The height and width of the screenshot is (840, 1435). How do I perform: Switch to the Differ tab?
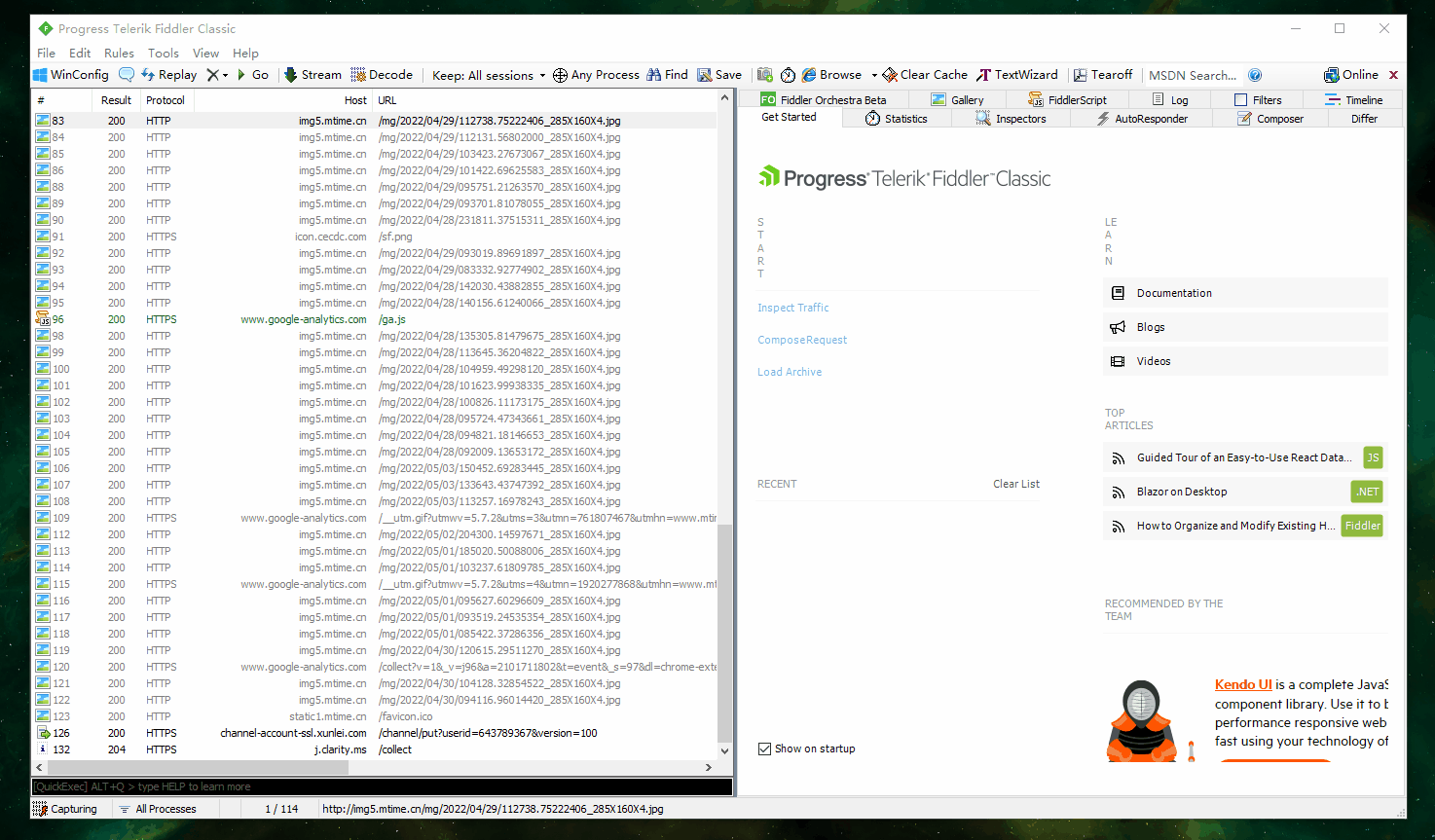click(x=1364, y=119)
